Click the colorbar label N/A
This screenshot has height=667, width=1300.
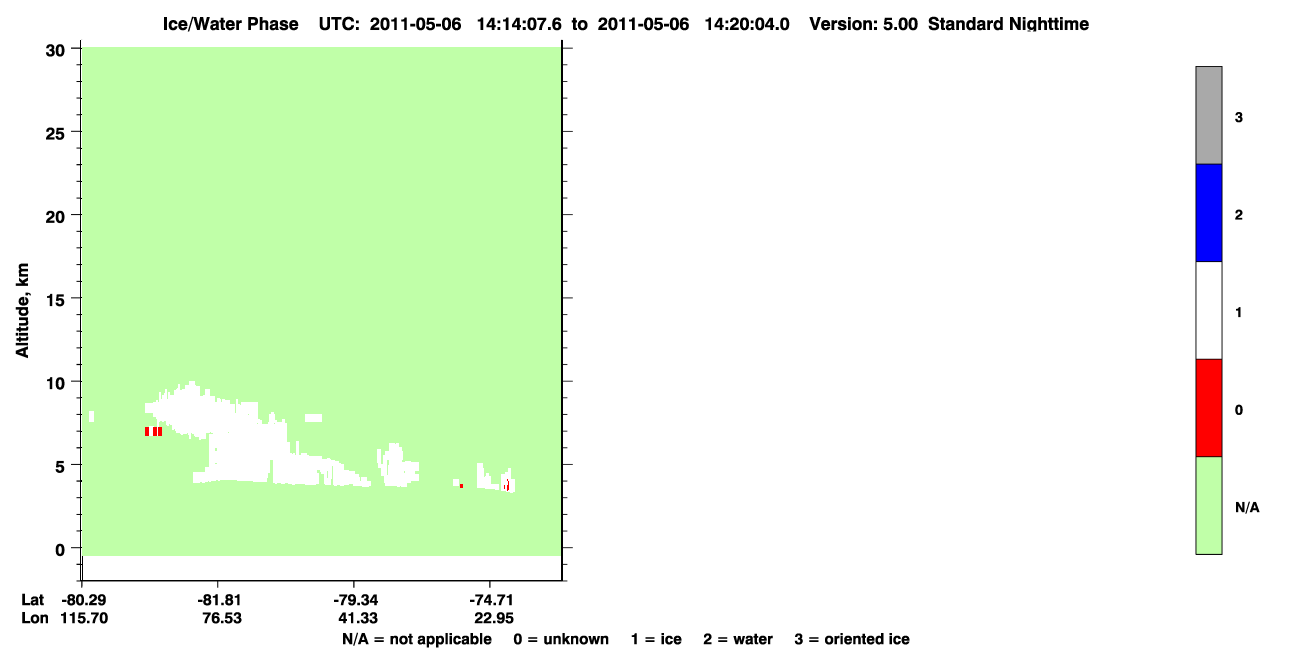[x=1247, y=508]
